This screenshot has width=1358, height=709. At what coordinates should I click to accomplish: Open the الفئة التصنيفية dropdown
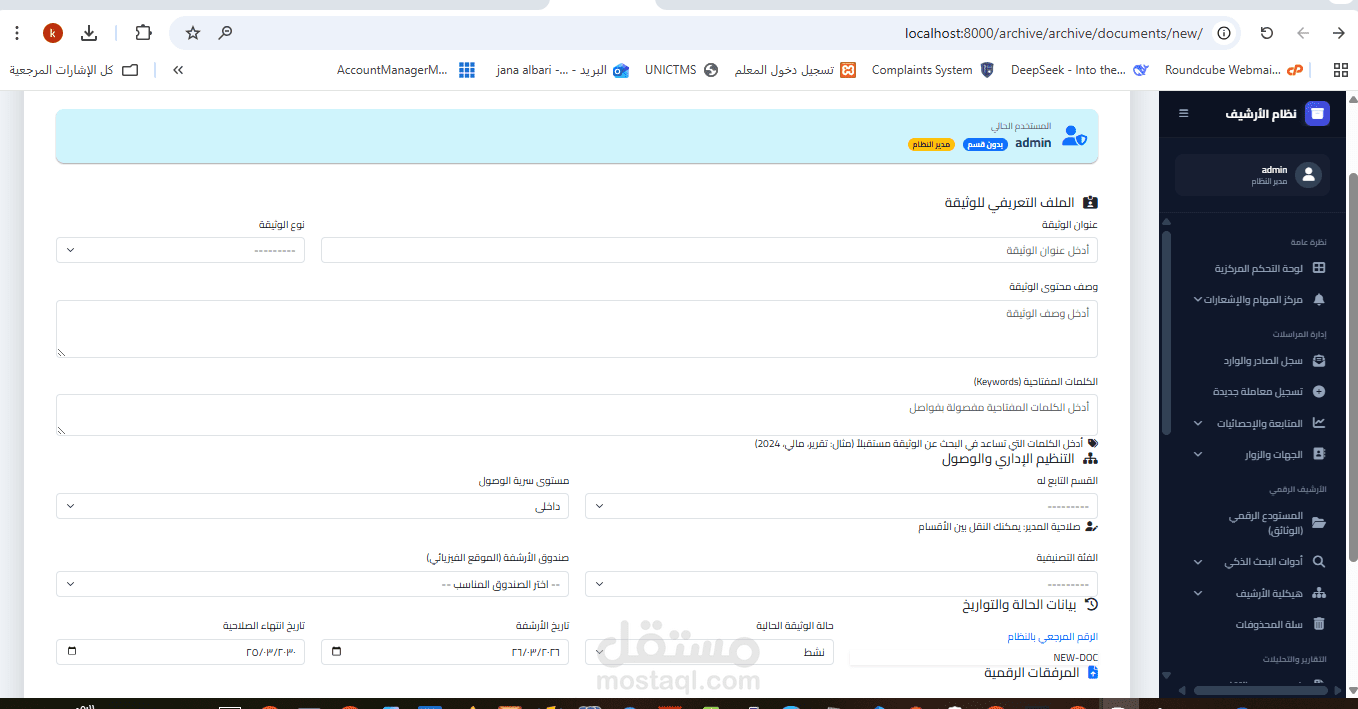(x=841, y=584)
